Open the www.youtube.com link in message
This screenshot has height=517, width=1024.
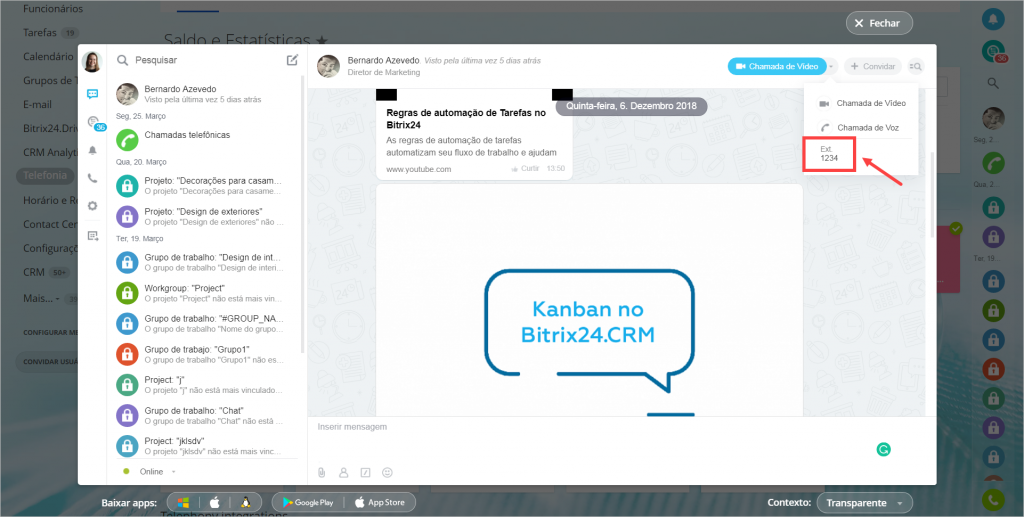419,169
